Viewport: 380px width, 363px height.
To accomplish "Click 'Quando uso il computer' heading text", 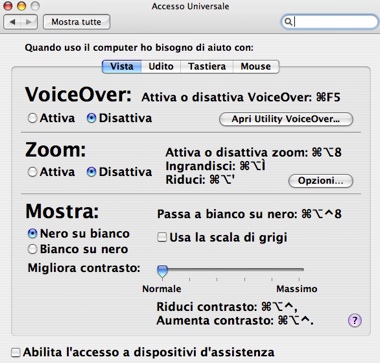I will [x=139, y=48].
